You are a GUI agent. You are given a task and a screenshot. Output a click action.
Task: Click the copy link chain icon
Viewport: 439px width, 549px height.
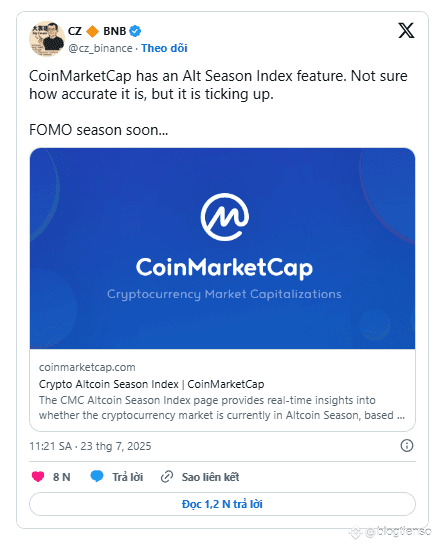(167, 477)
